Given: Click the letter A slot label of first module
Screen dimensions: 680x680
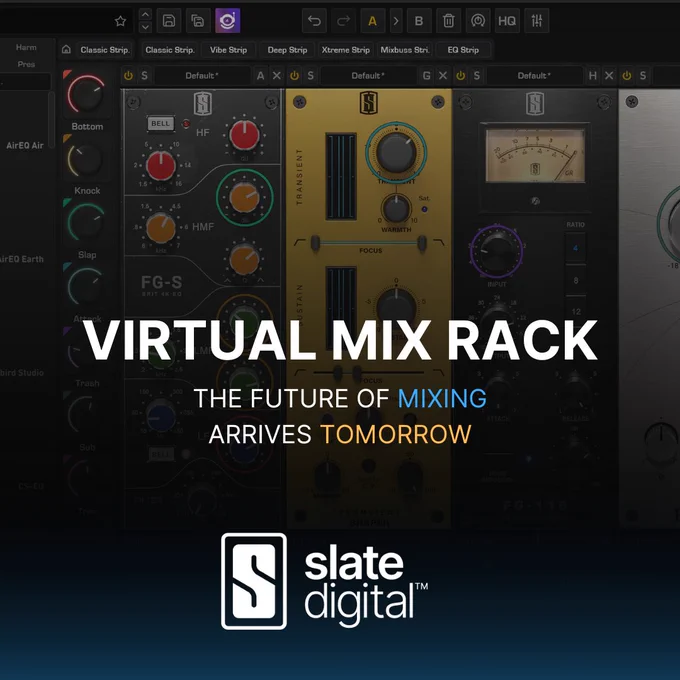Looking at the screenshot, I should point(260,75).
